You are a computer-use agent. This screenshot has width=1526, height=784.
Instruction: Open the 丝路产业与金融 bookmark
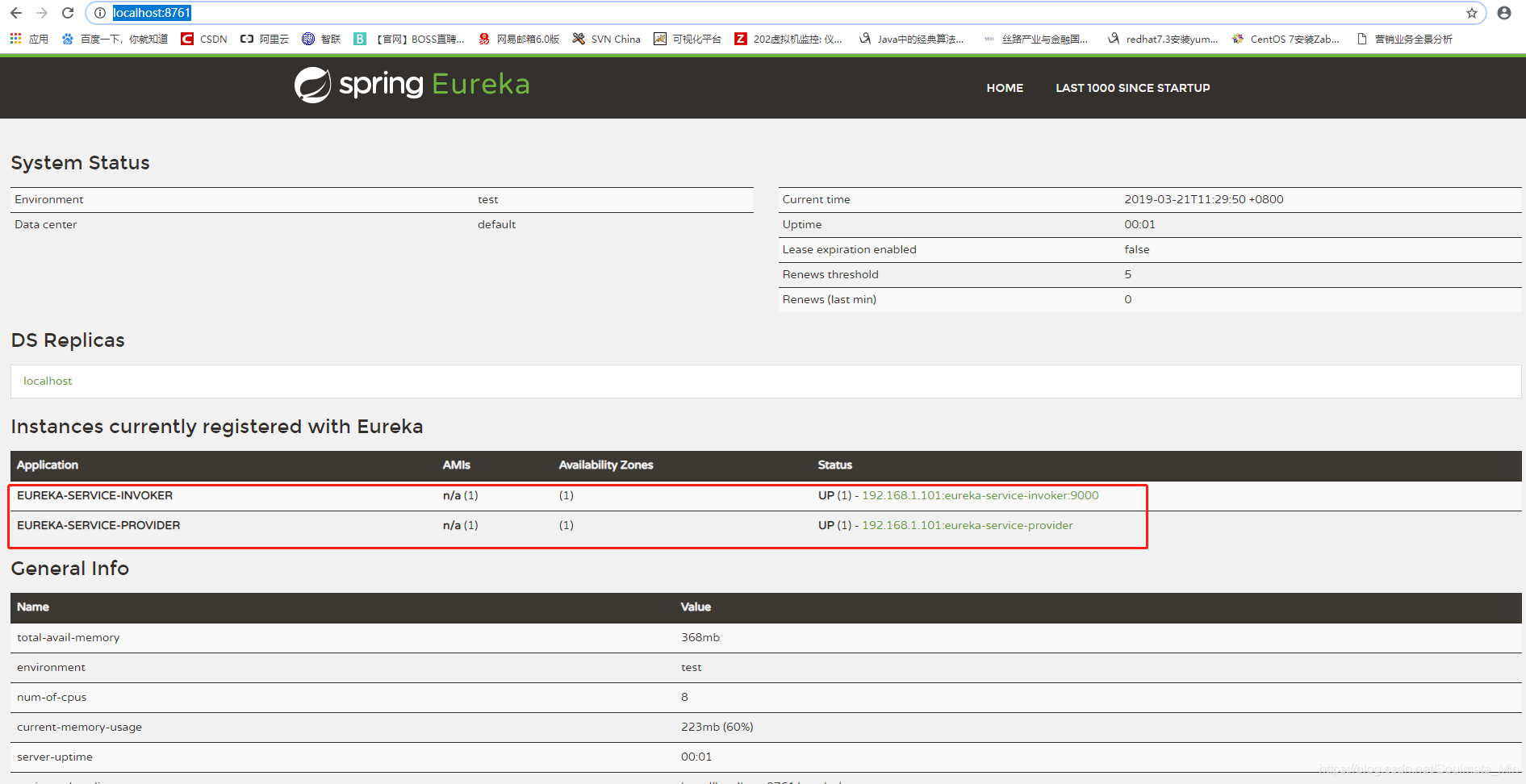click(x=1035, y=39)
